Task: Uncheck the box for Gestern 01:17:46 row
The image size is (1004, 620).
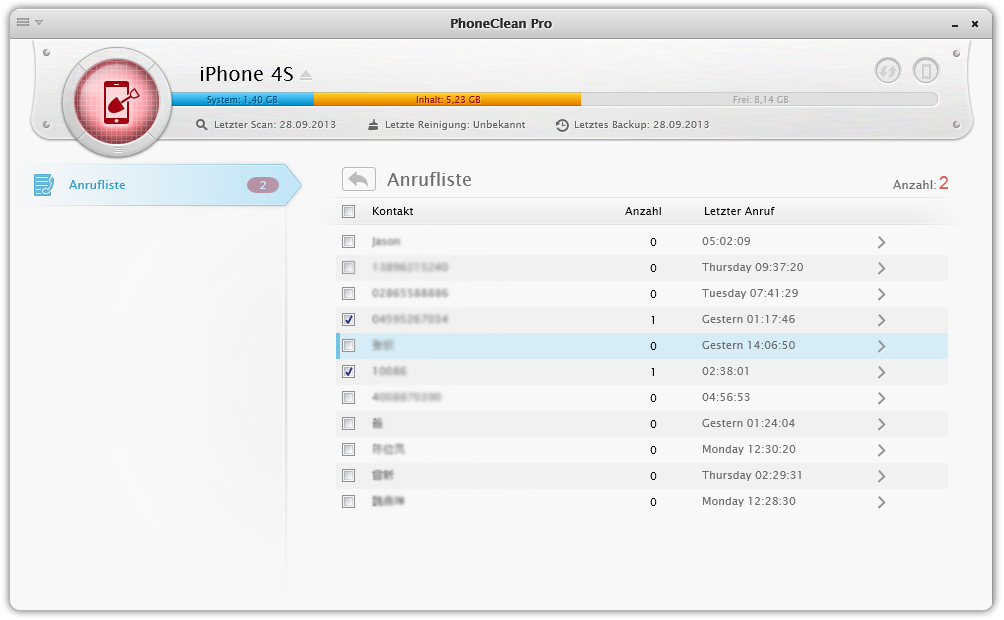Action: 348,320
